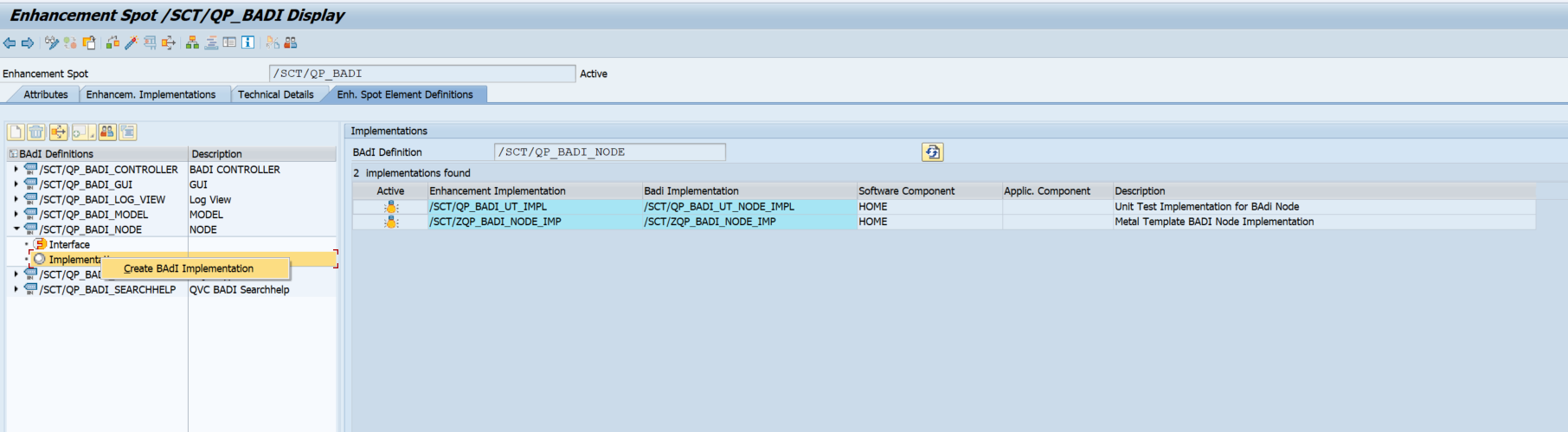Expand the /SCT/QP_BADI_CONTROLLER tree node
Image resolution: width=1568 pixels, height=432 pixels.
coord(16,170)
